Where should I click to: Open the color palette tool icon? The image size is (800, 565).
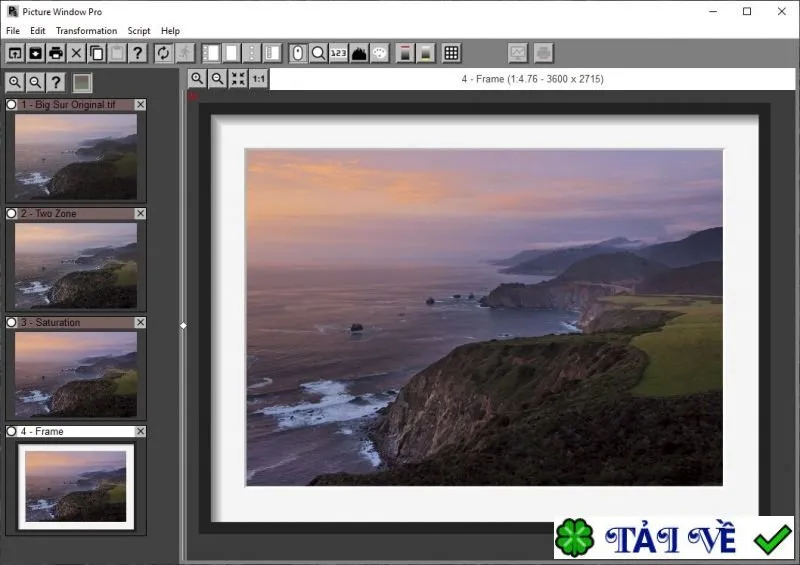coord(380,53)
